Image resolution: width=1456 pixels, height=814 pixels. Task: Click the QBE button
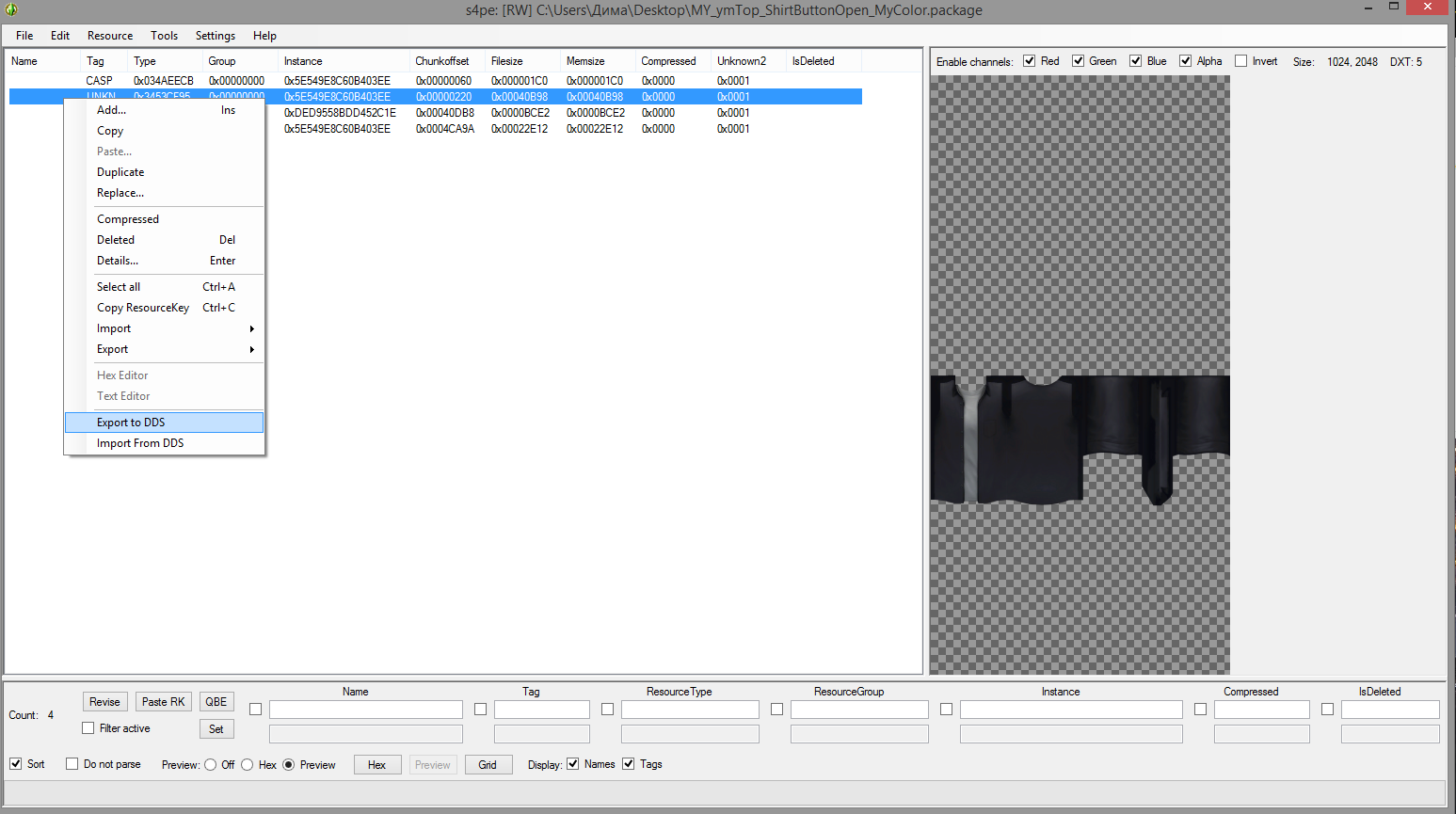pos(216,702)
